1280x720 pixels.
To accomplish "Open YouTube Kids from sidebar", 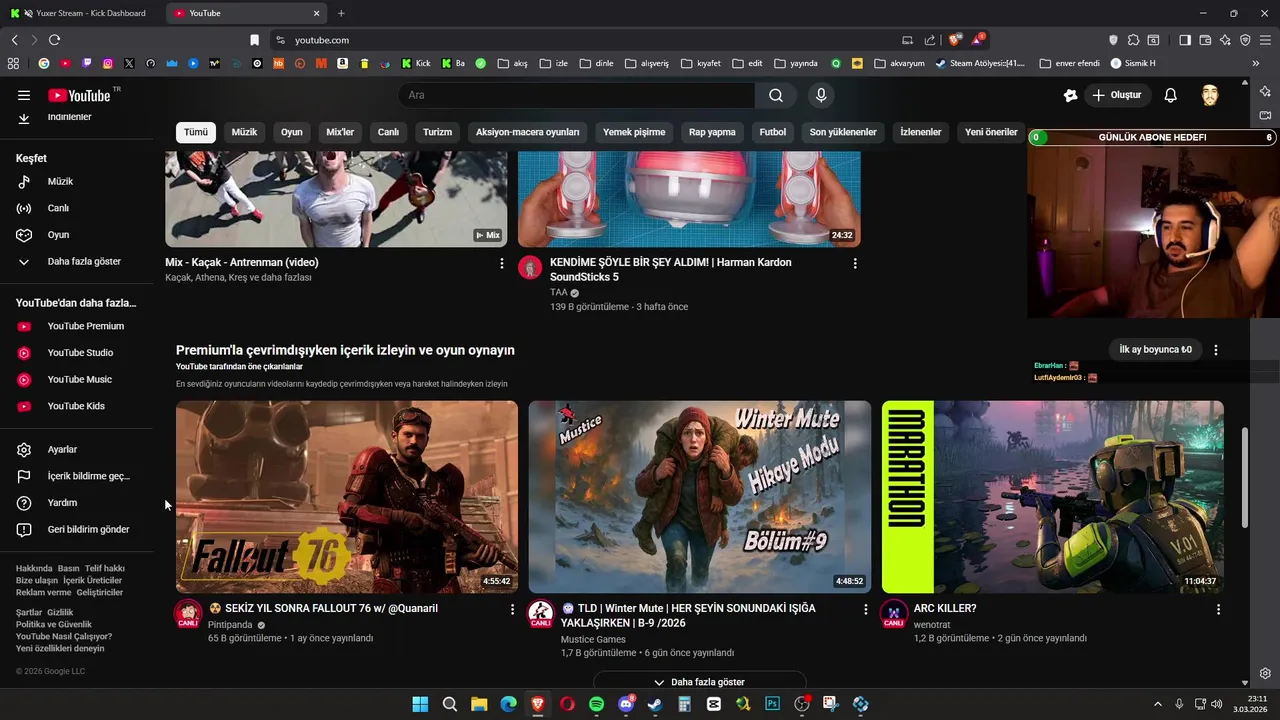I will tap(76, 406).
